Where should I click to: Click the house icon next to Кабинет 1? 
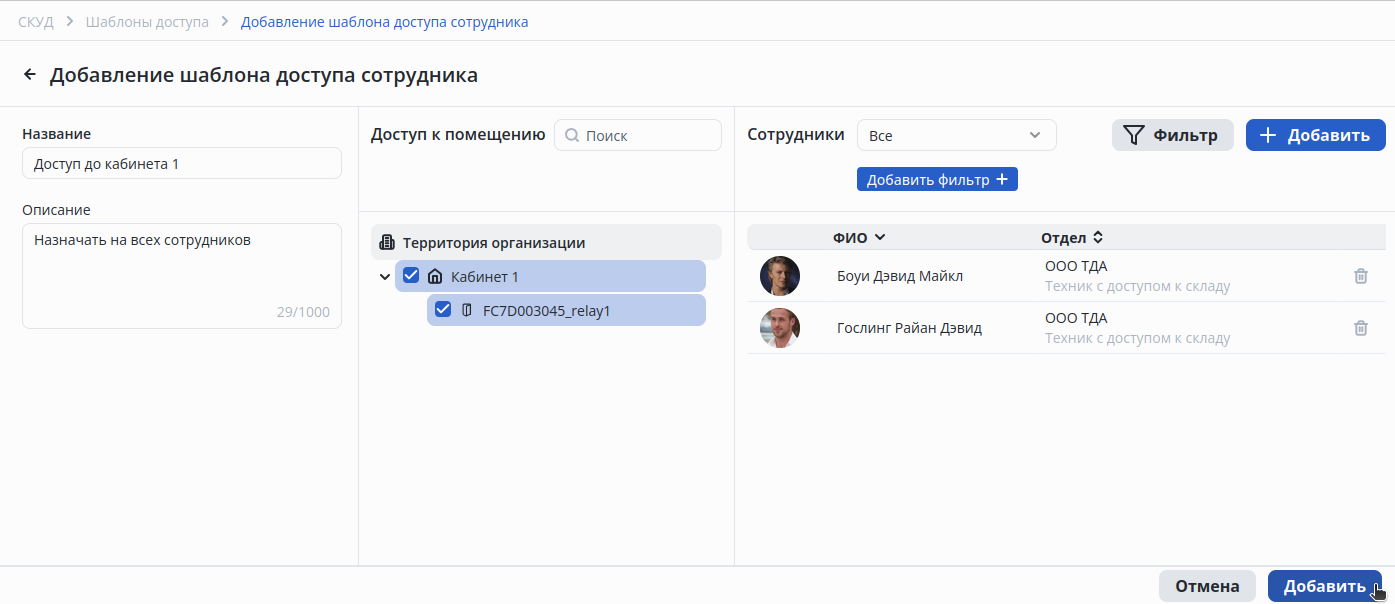(435, 277)
